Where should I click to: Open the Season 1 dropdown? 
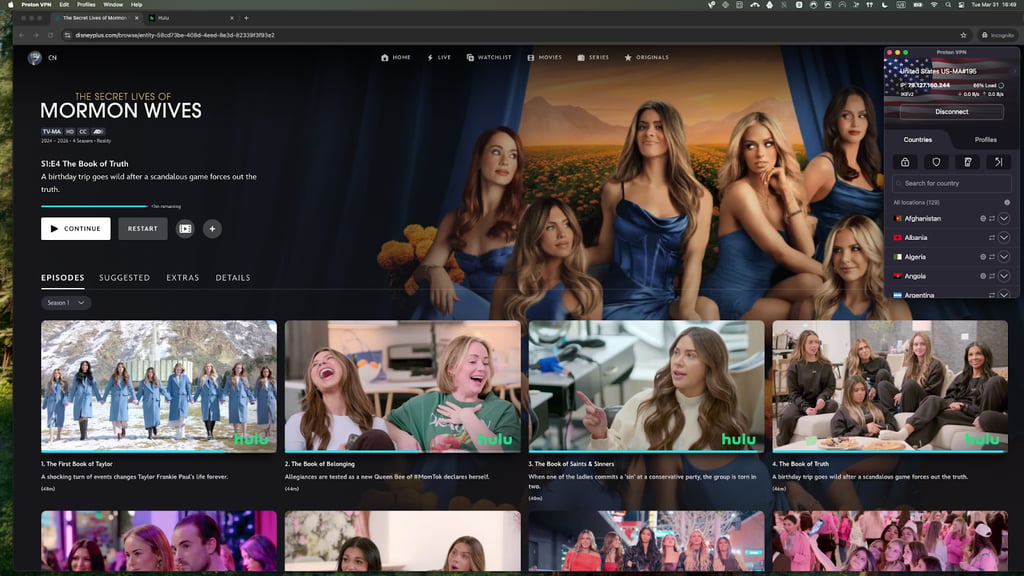point(66,303)
